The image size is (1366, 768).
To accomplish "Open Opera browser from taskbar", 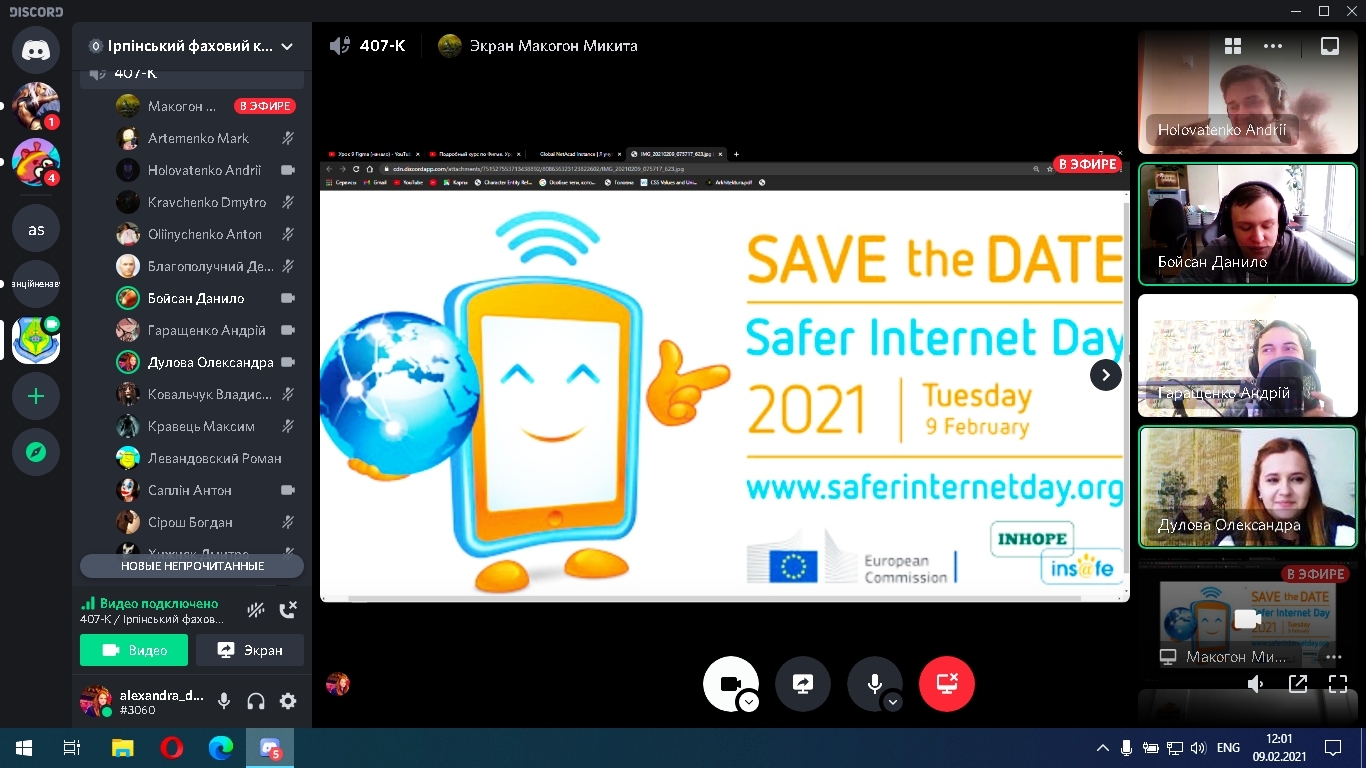I will (171, 748).
